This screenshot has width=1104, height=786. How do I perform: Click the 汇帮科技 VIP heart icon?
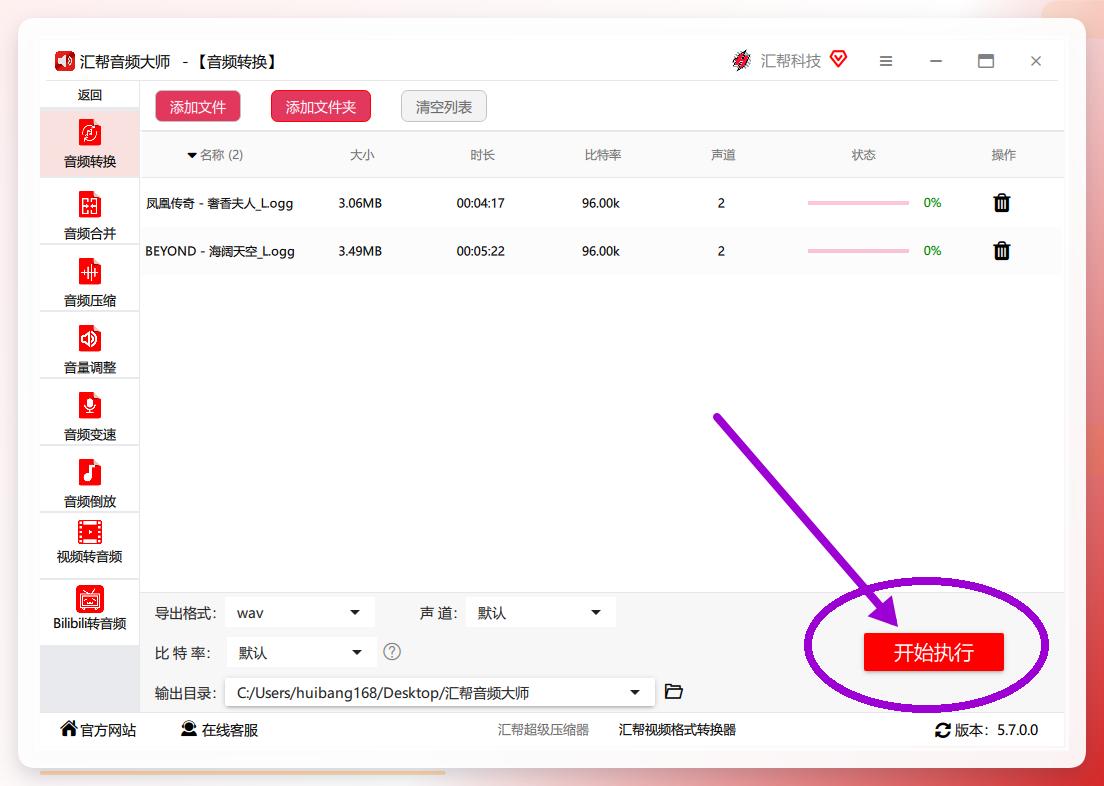click(838, 59)
